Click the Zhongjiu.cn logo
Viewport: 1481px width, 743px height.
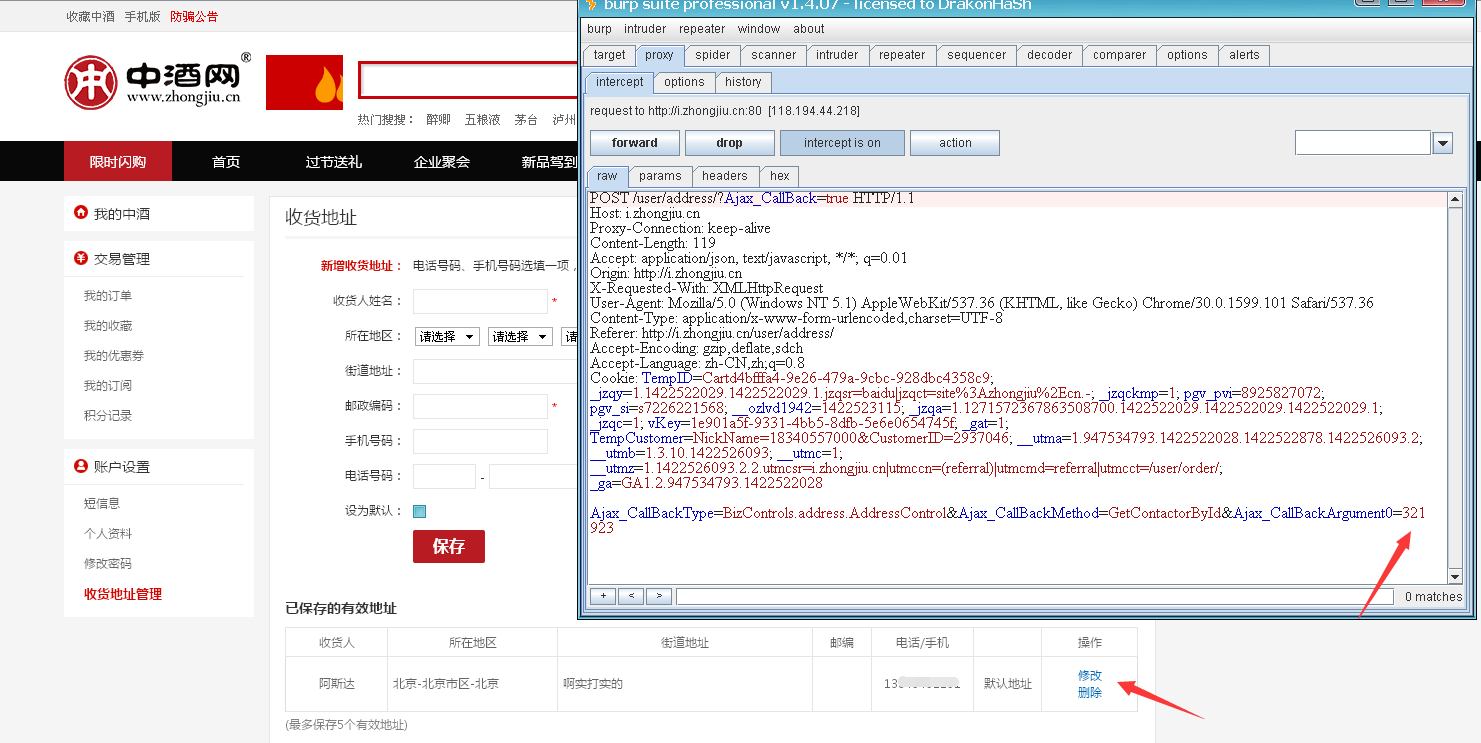[158, 80]
